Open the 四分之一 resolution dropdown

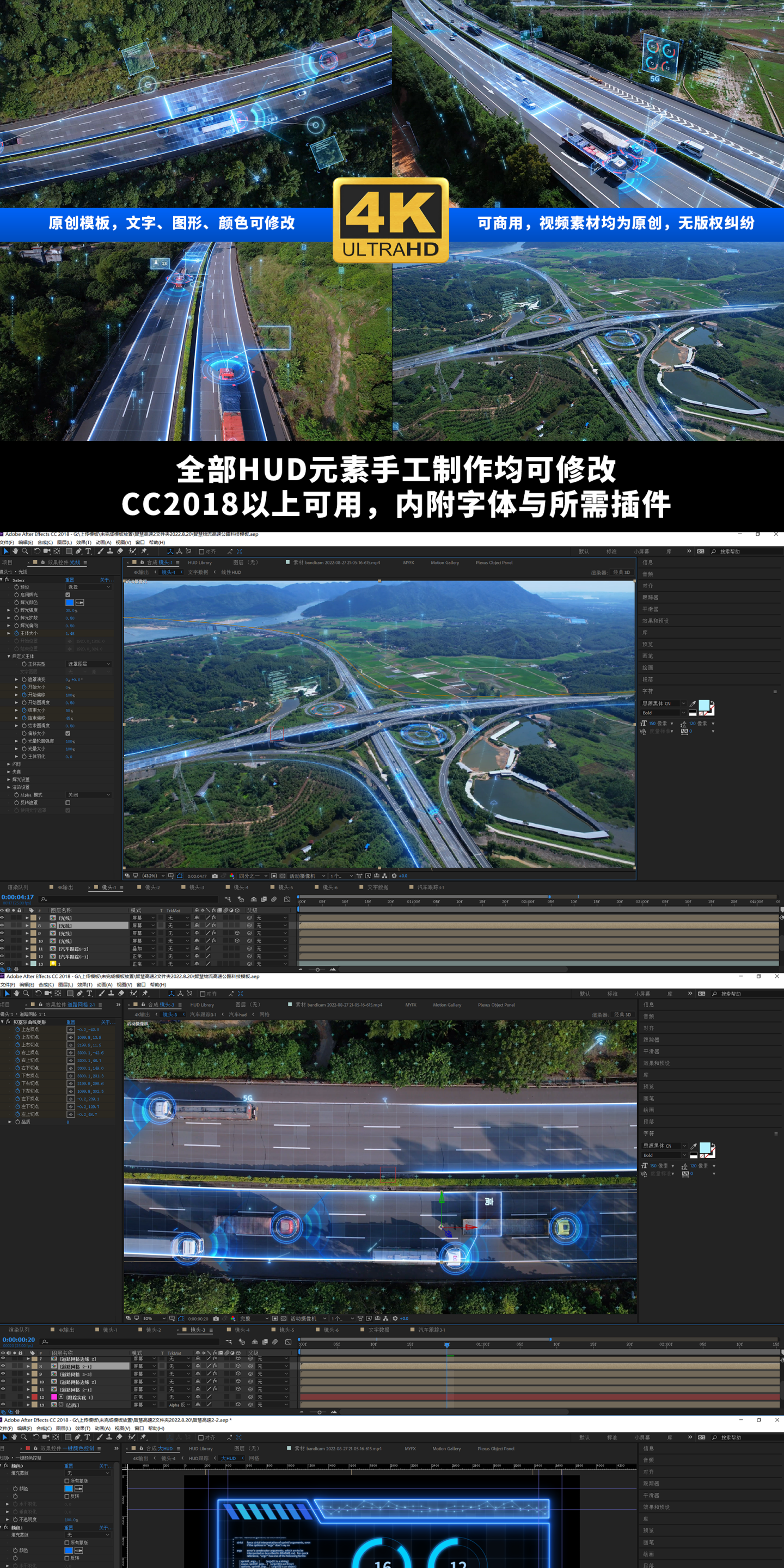tap(253, 876)
